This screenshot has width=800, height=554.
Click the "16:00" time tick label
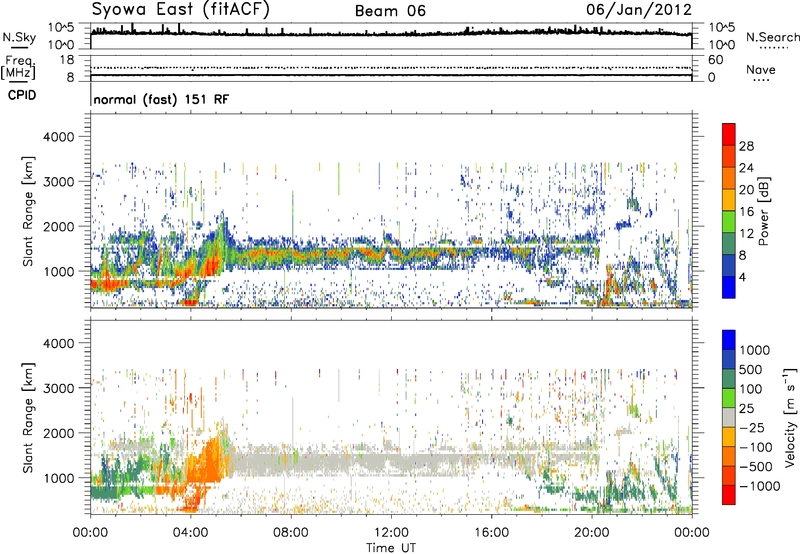click(491, 533)
